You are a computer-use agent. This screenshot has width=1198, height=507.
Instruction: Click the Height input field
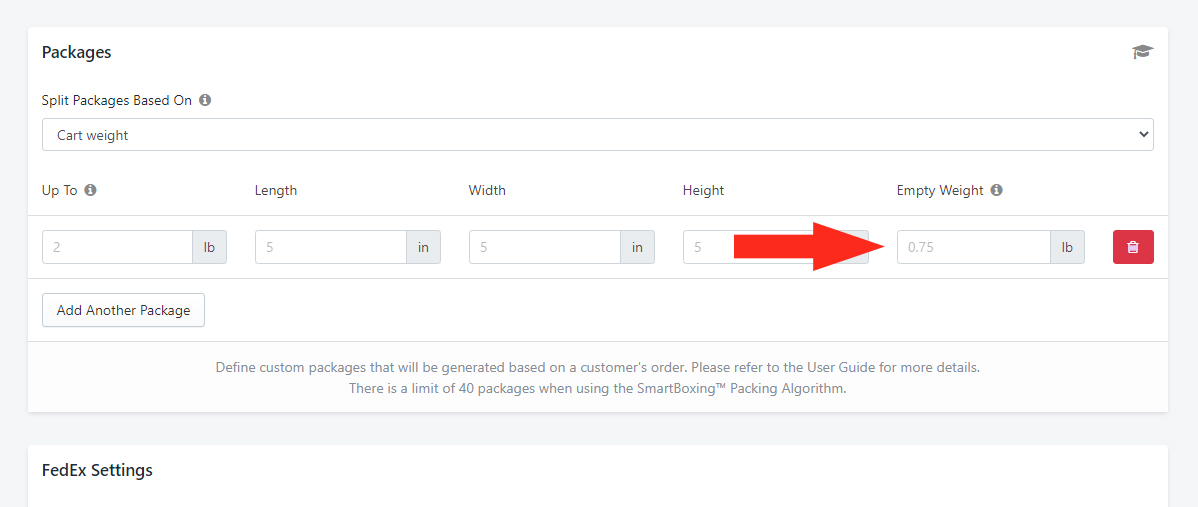[708, 247]
